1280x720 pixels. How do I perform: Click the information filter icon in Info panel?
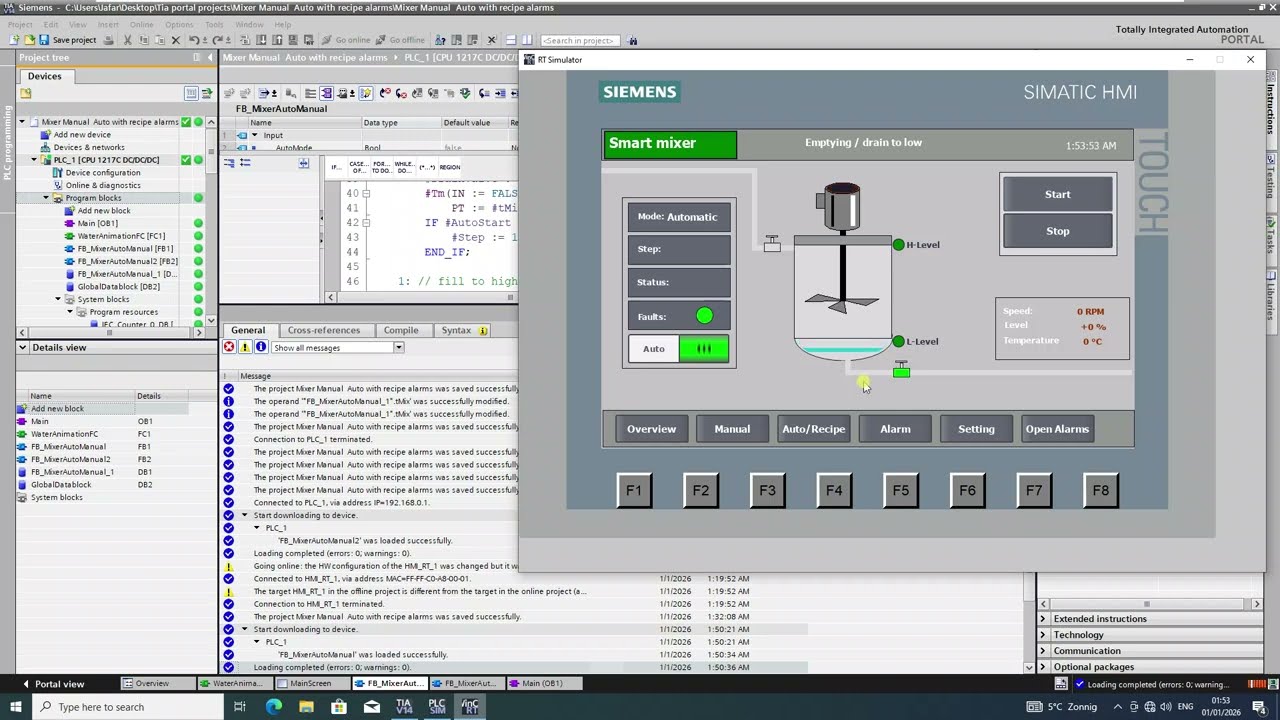pos(261,347)
